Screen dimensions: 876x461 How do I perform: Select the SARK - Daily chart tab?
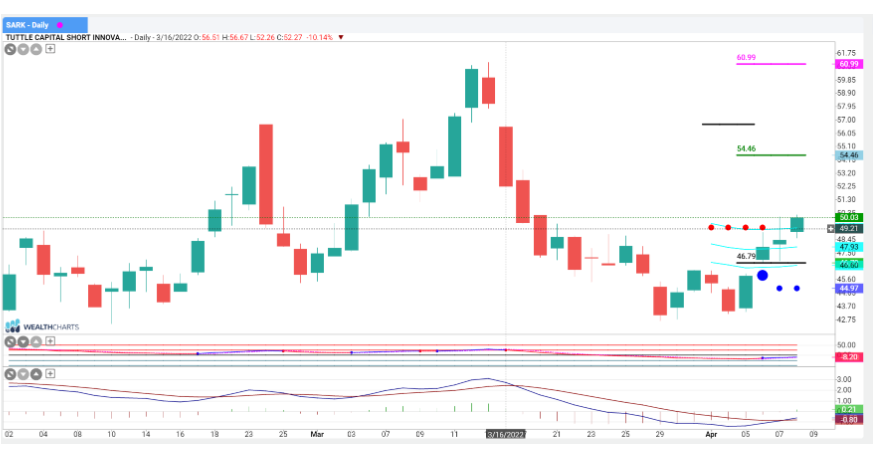tap(28, 23)
